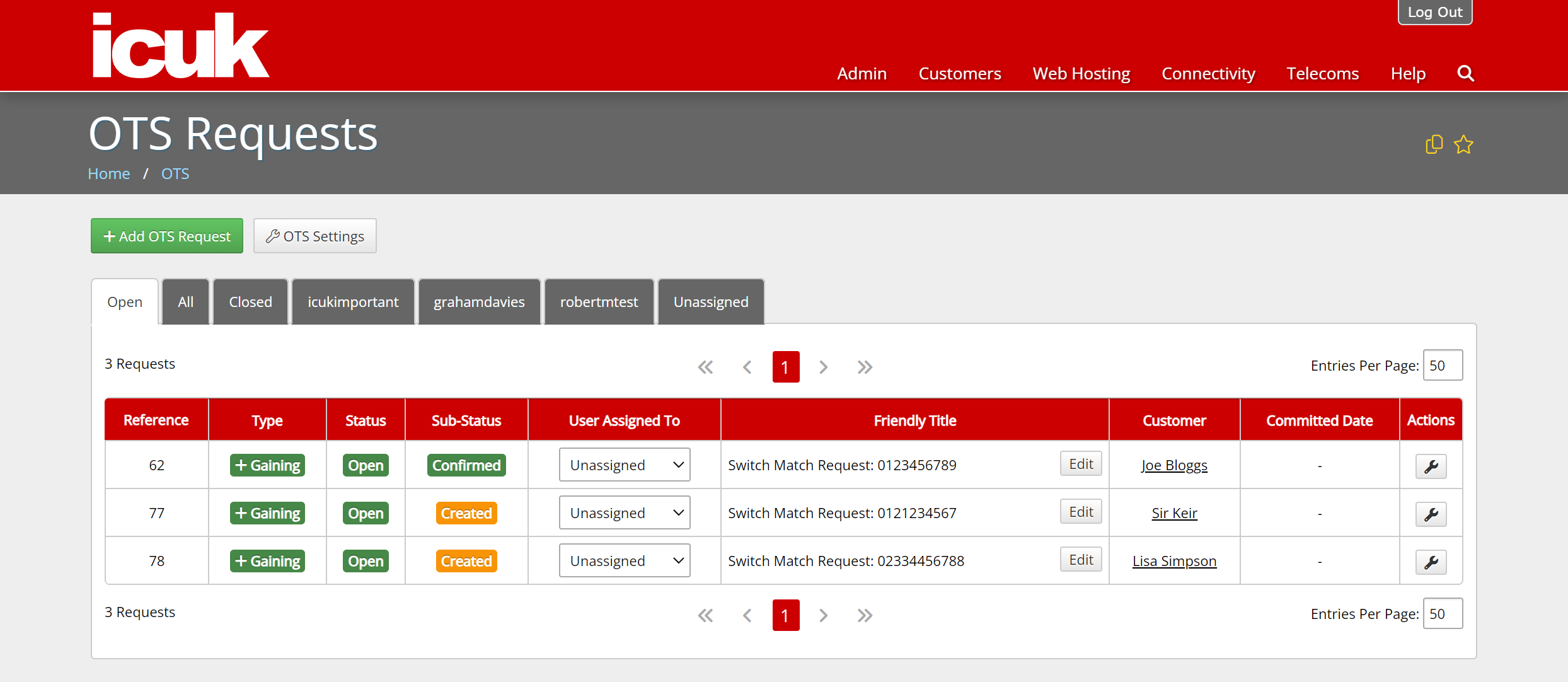This screenshot has height=682, width=1568.
Task: Open wrench actions for request 77
Action: point(1431,514)
